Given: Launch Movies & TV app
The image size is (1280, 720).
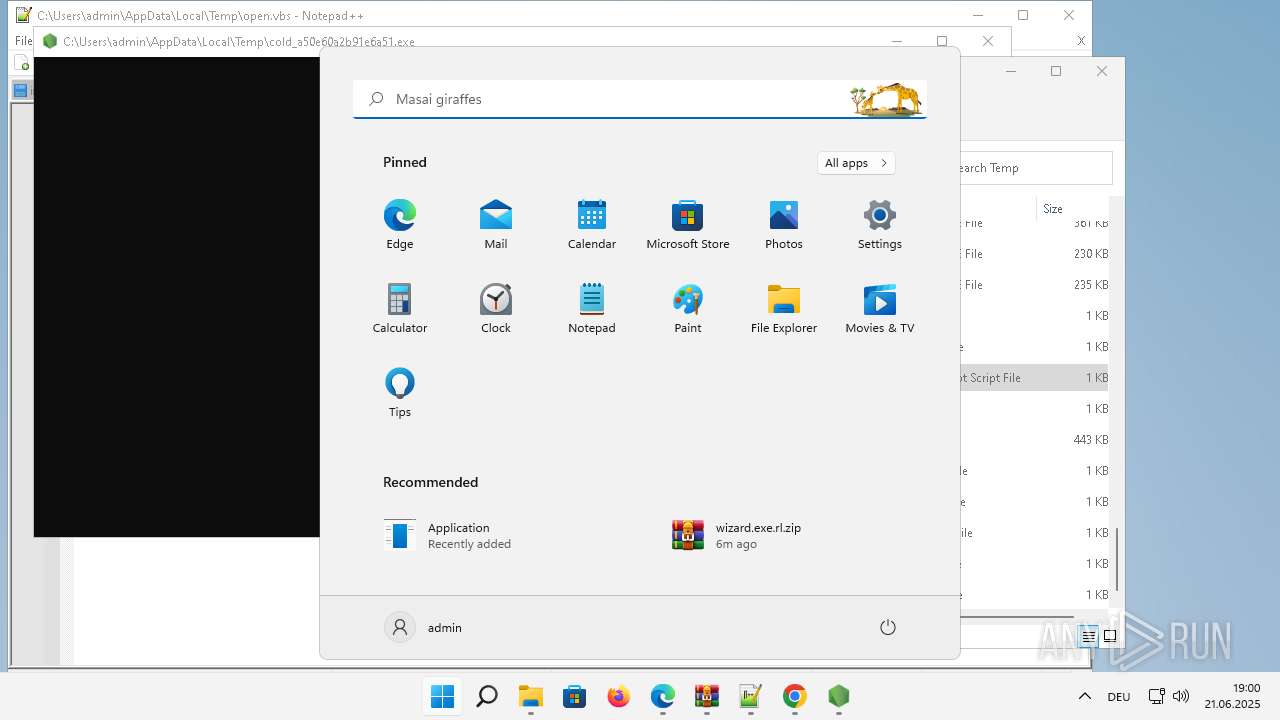Looking at the screenshot, I should (880, 309).
